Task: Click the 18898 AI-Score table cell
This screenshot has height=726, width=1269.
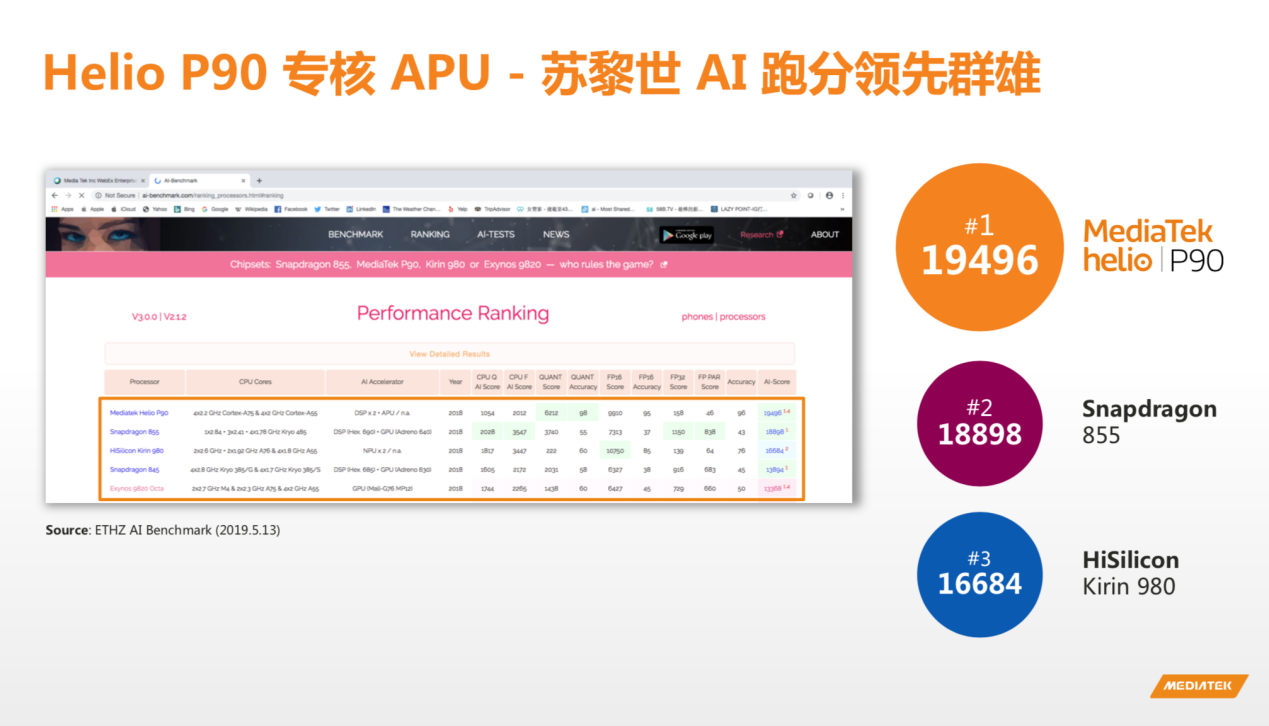Action: point(776,432)
